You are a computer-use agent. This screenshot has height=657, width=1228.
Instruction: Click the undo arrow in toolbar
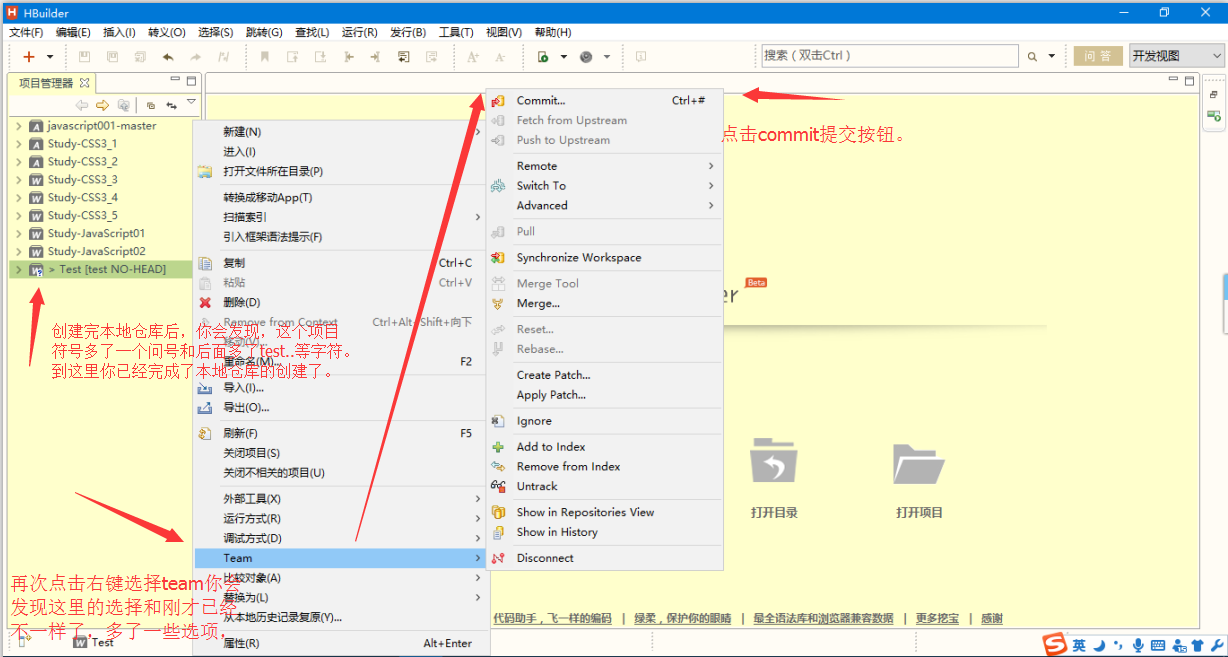tap(168, 57)
